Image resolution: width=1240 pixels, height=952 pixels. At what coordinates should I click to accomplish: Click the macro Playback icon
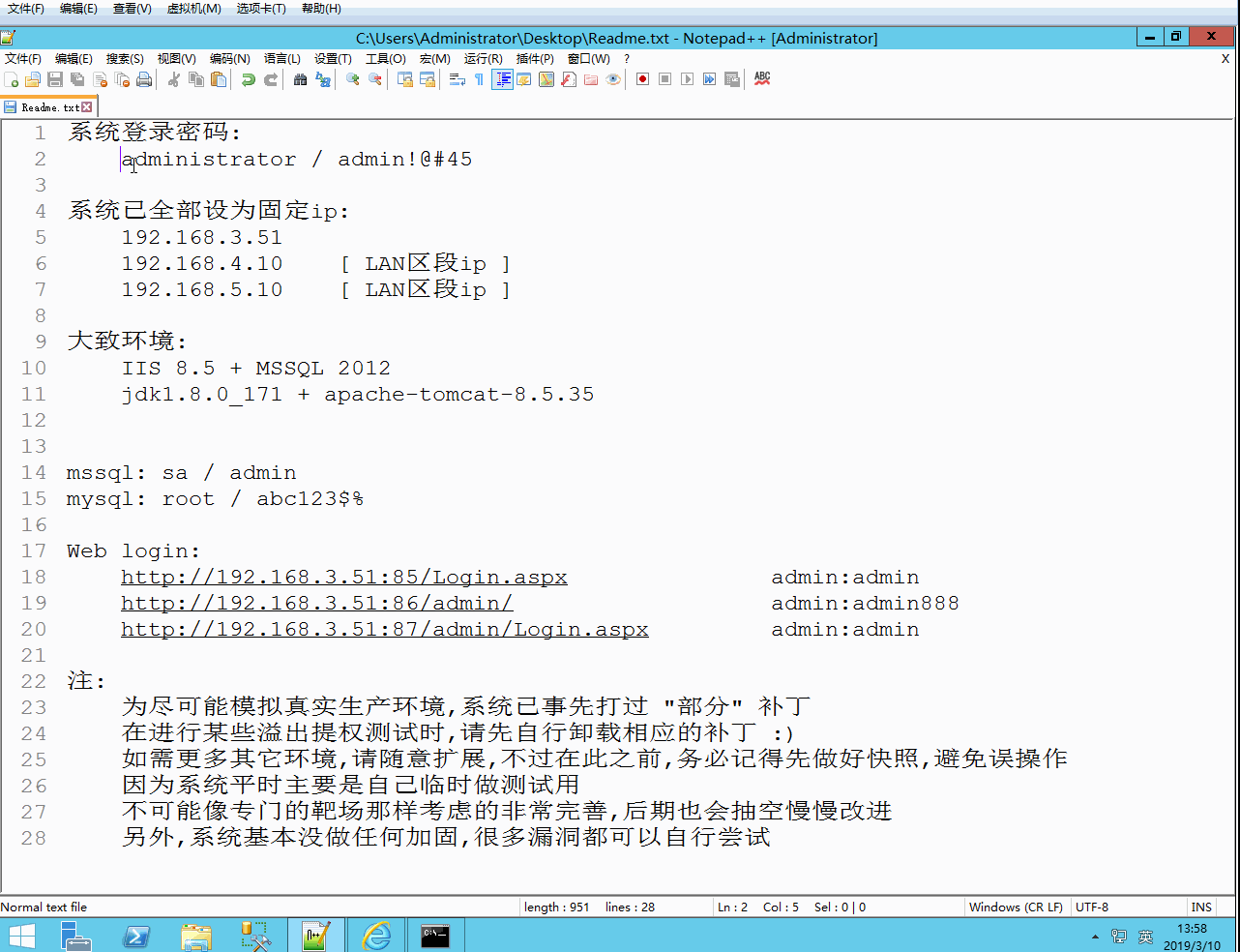[688, 79]
